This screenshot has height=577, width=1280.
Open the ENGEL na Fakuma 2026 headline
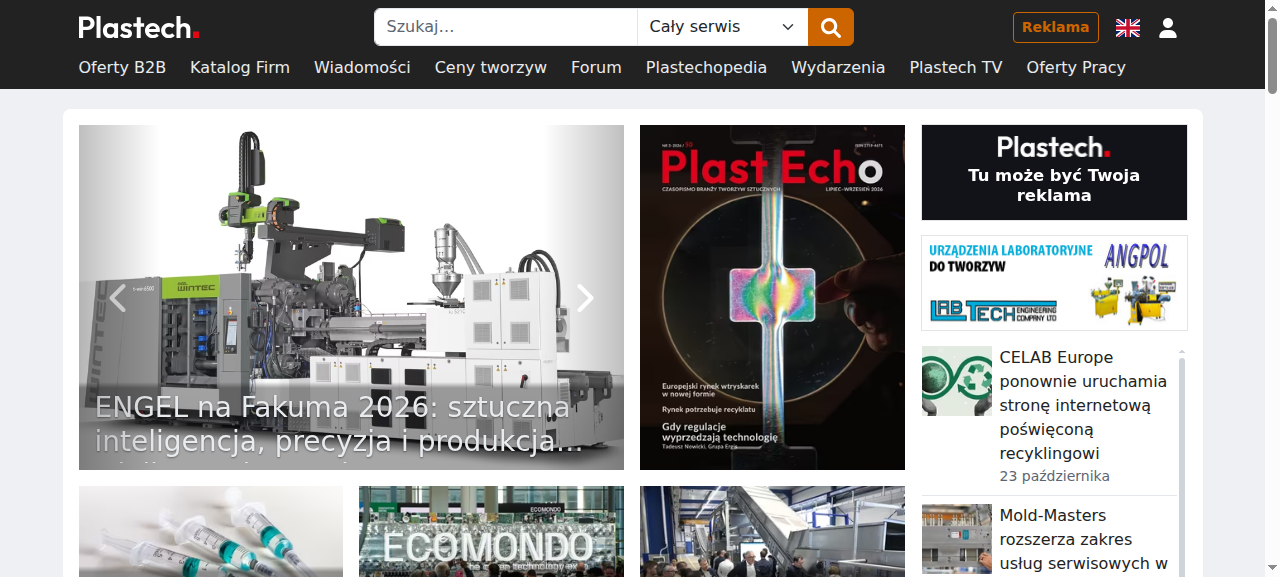pyautogui.click(x=339, y=424)
